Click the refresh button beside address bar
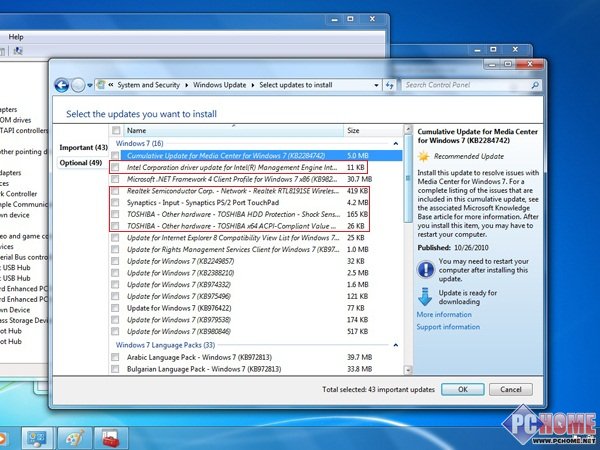 [390, 85]
